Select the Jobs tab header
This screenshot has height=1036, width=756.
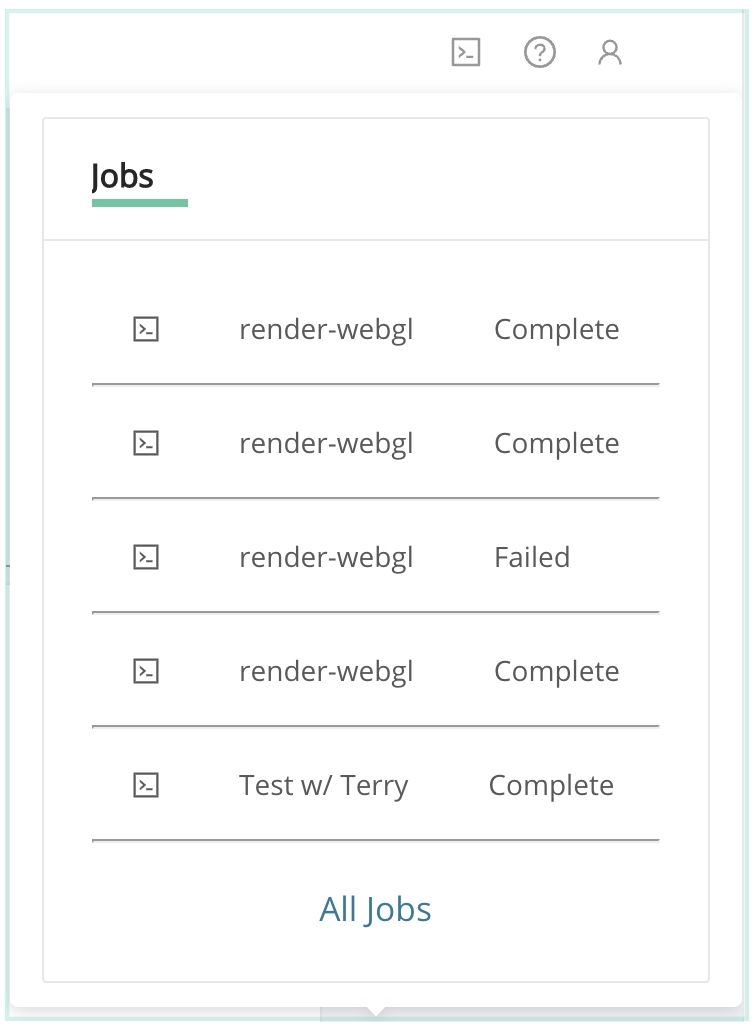(x=123, y=177)
